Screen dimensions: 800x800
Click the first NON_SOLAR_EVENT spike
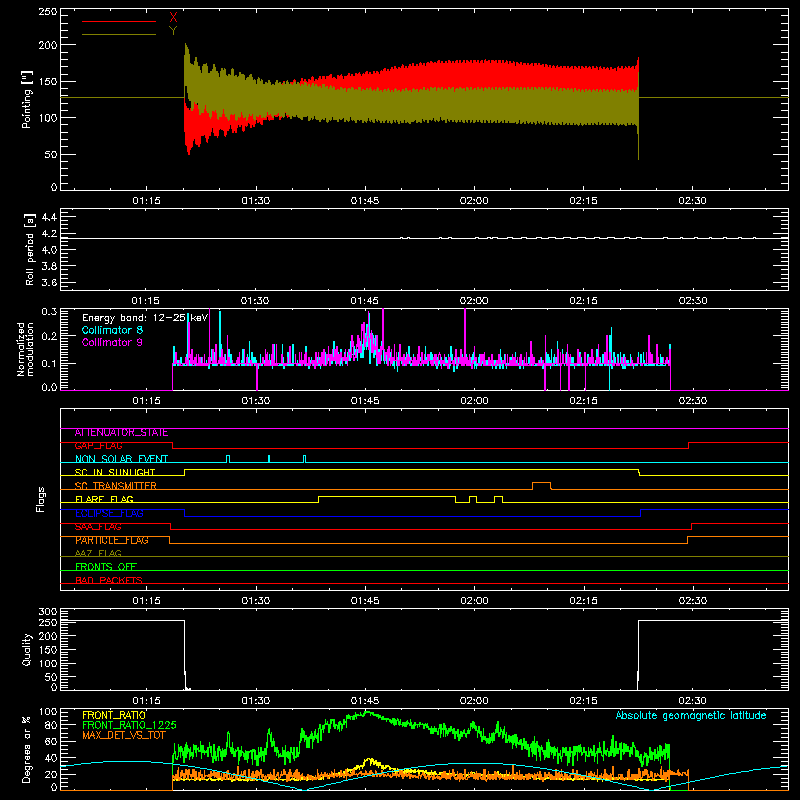[x=228, y=459]
